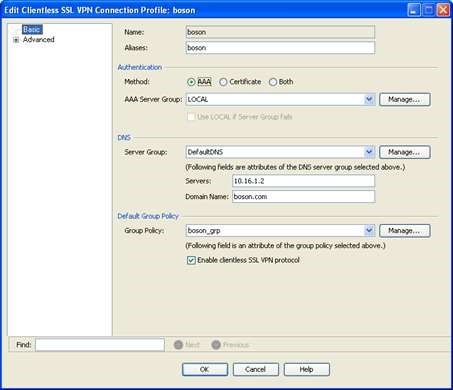The height and width of the screenshot is (390, 453).
Task: Click into the Aliases text field
Action: (280, 48)
